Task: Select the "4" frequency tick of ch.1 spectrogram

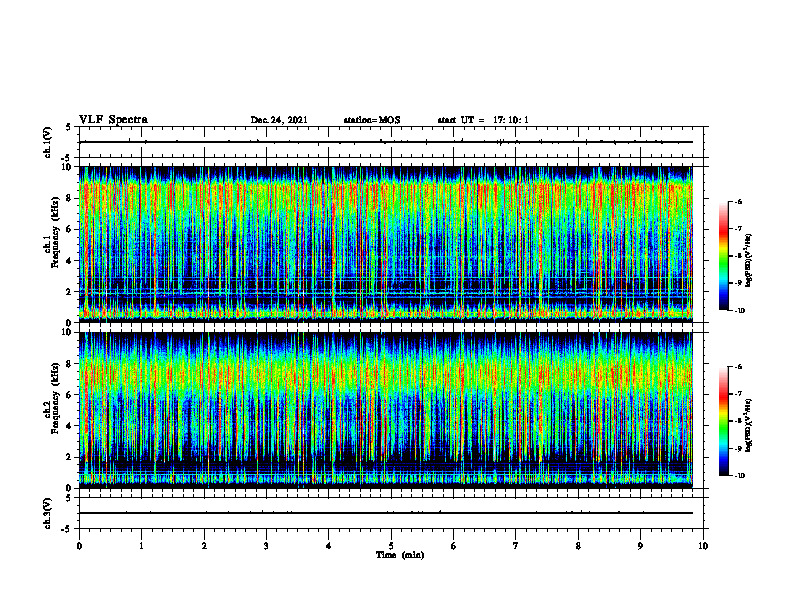Action: 70,261
